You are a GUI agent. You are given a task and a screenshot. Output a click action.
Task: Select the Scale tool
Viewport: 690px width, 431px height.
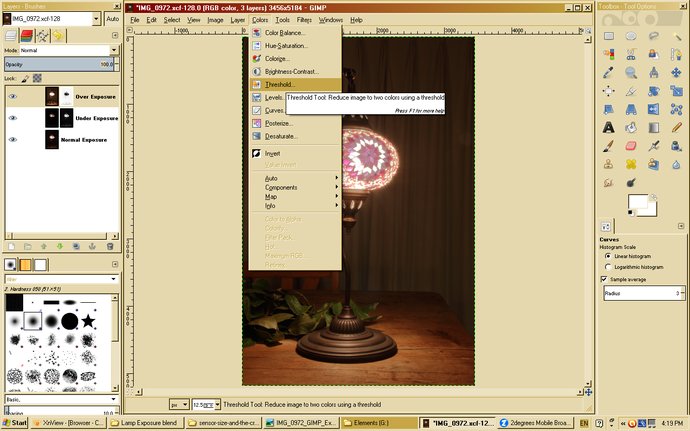676,91
